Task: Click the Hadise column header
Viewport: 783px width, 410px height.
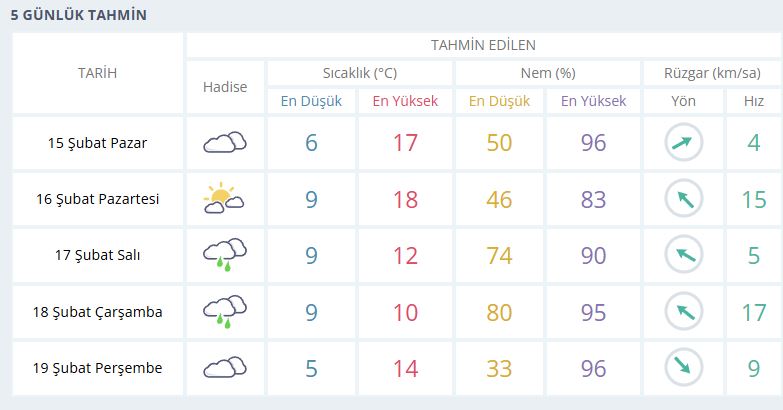Action: [x=225, y=87]
